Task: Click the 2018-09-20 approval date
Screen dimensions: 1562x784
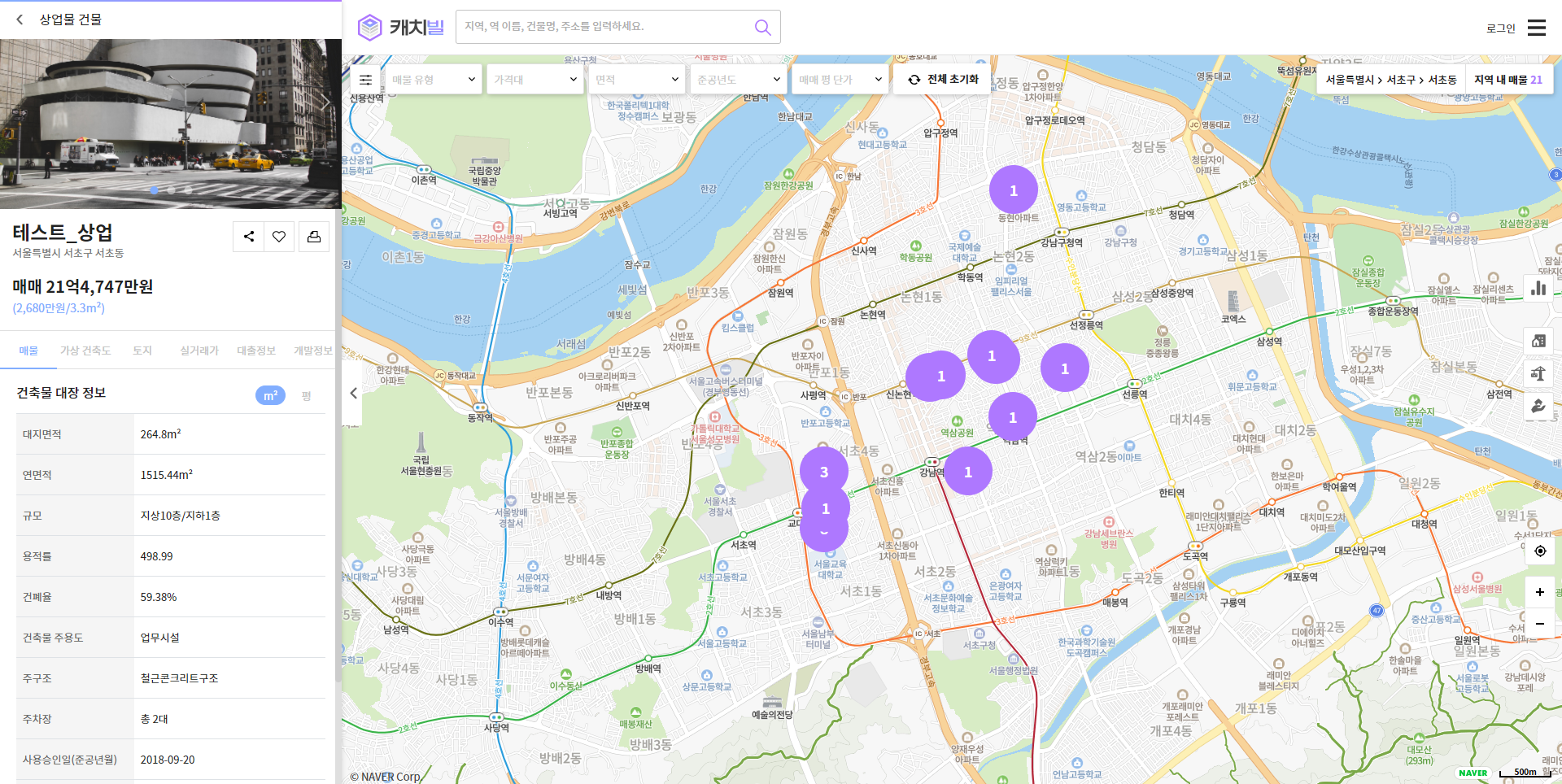Action: click(167, 760)
